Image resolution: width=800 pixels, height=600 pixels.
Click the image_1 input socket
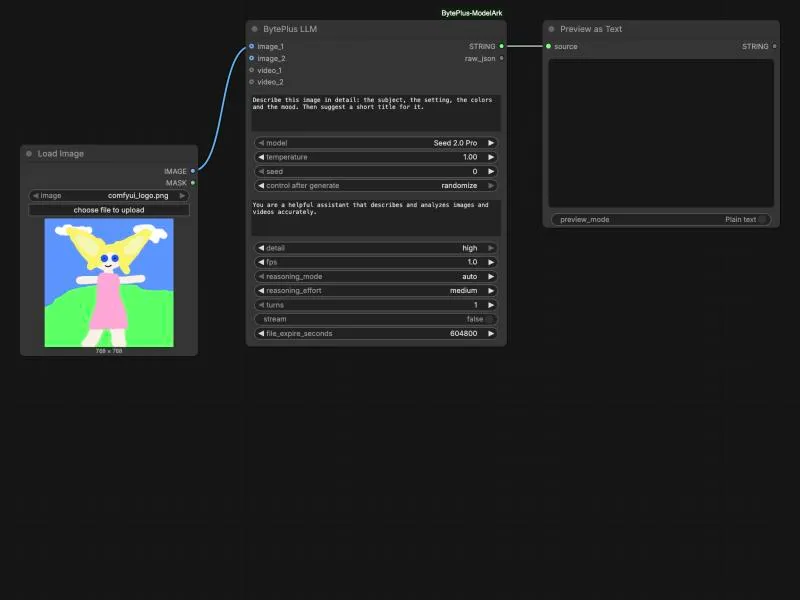click(252, 46)
